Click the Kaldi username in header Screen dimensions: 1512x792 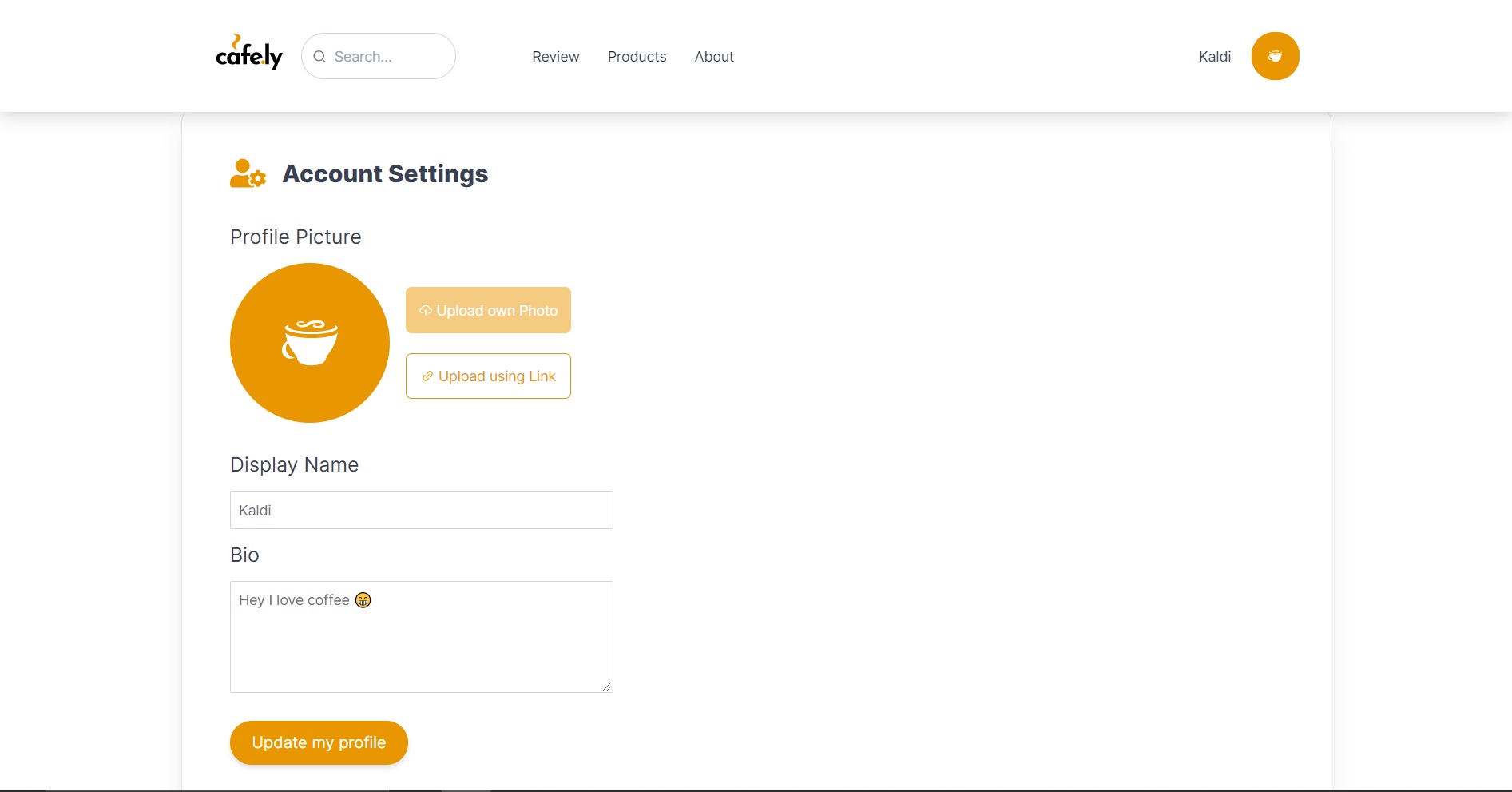1214,57
